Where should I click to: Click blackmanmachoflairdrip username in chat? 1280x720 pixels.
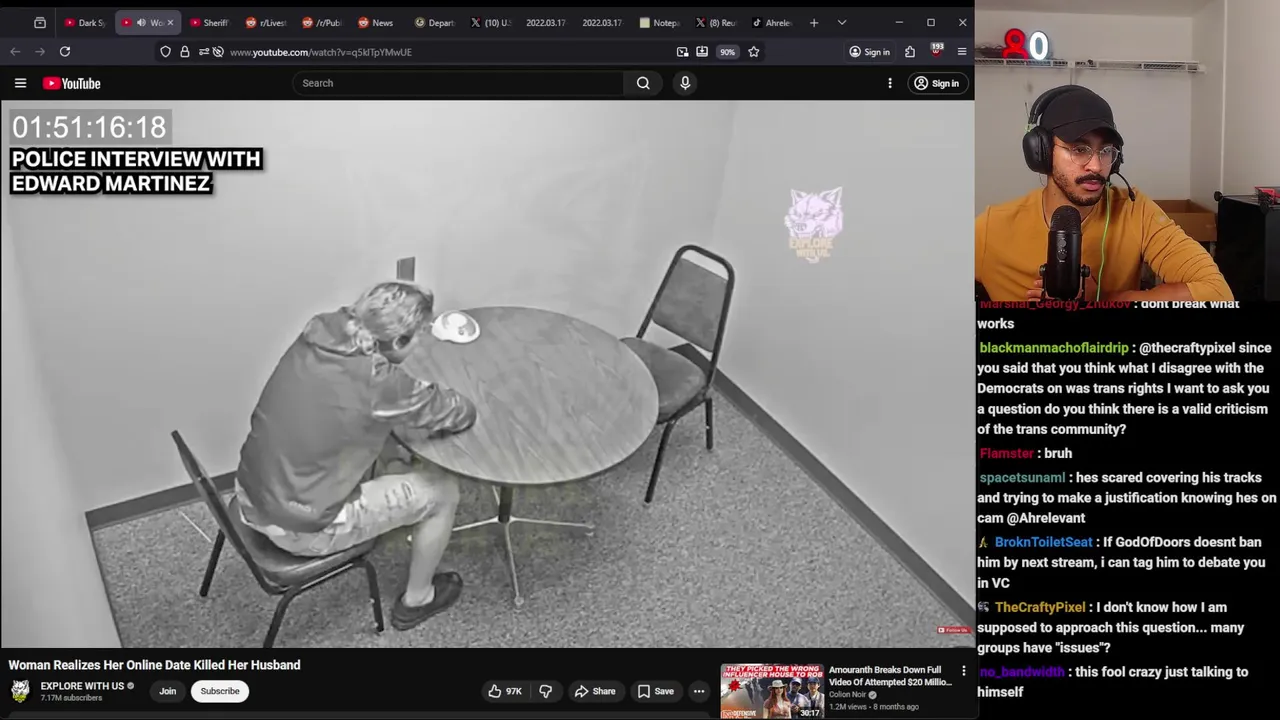click(1053, 348)
